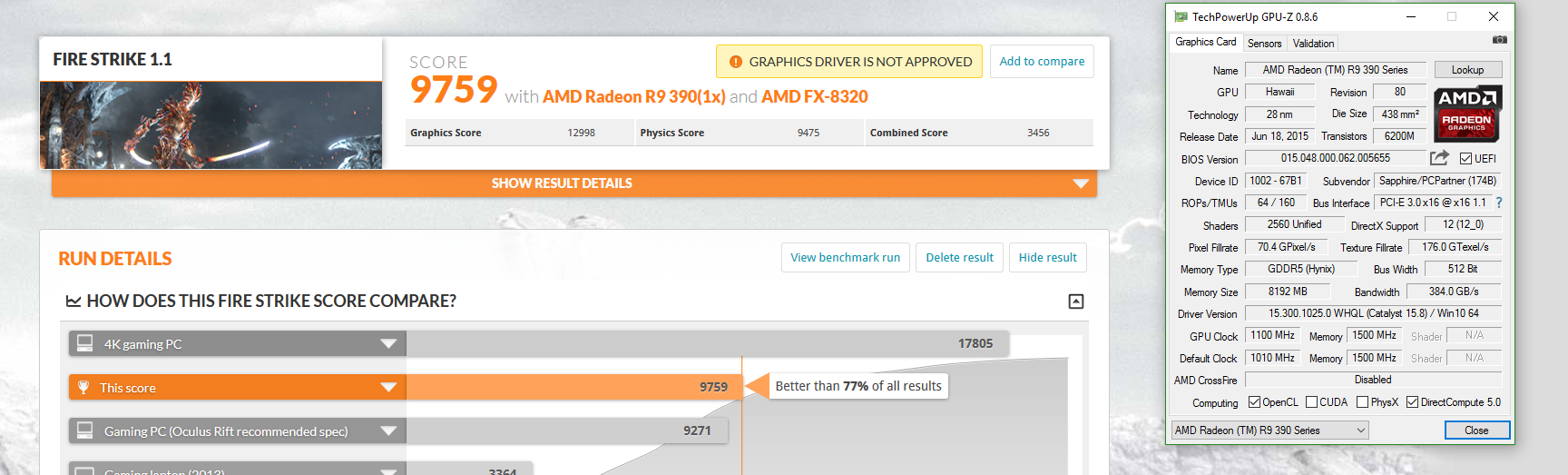Expand the 4K gaming PC dropdown arrow
This screenshot has height=475, width=1568.
[x=388, y=344]
